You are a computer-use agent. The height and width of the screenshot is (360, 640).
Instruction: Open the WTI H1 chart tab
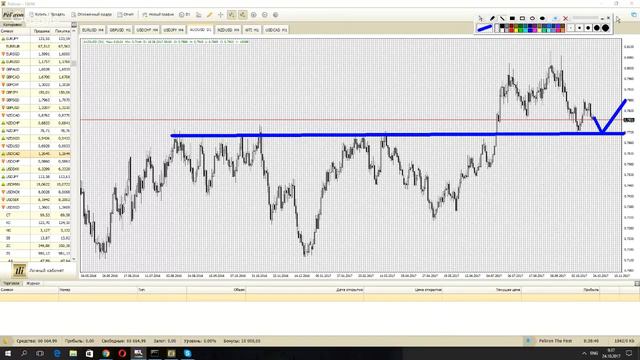[252, 30]
